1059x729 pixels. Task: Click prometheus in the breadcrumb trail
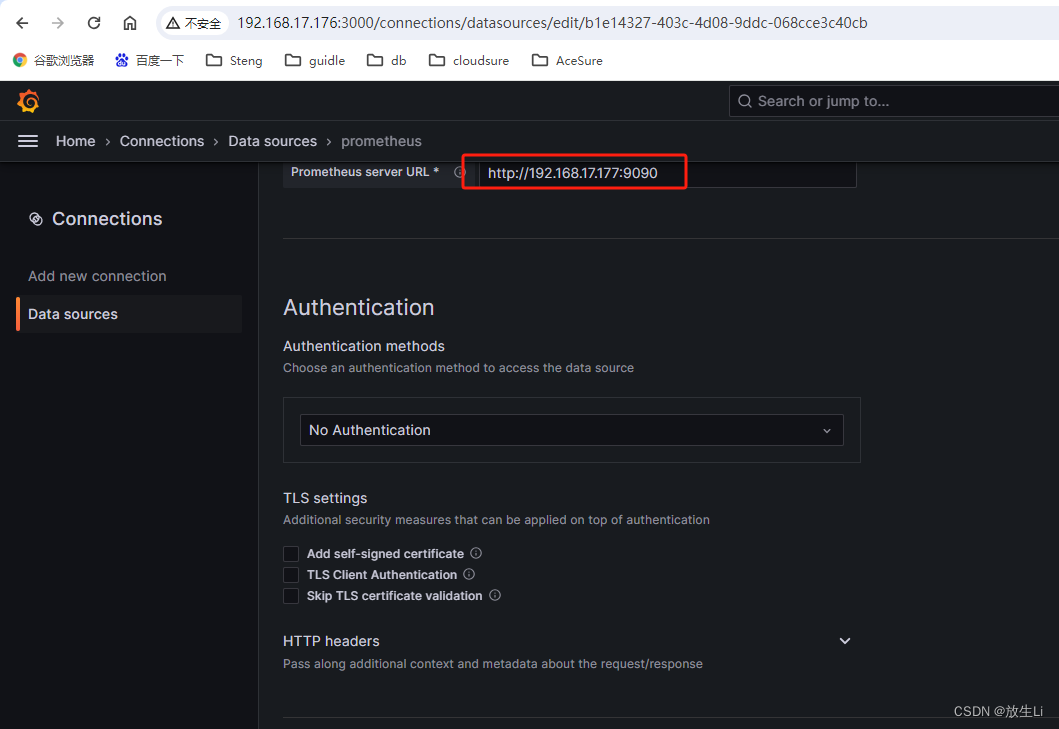point(381,141)
